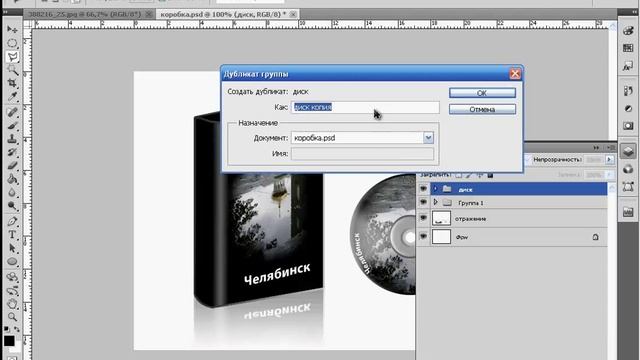Viewport: 640px width, 360px height.
Task: Close the 388216_25.jpg document tab
Action: pos(149,14)
